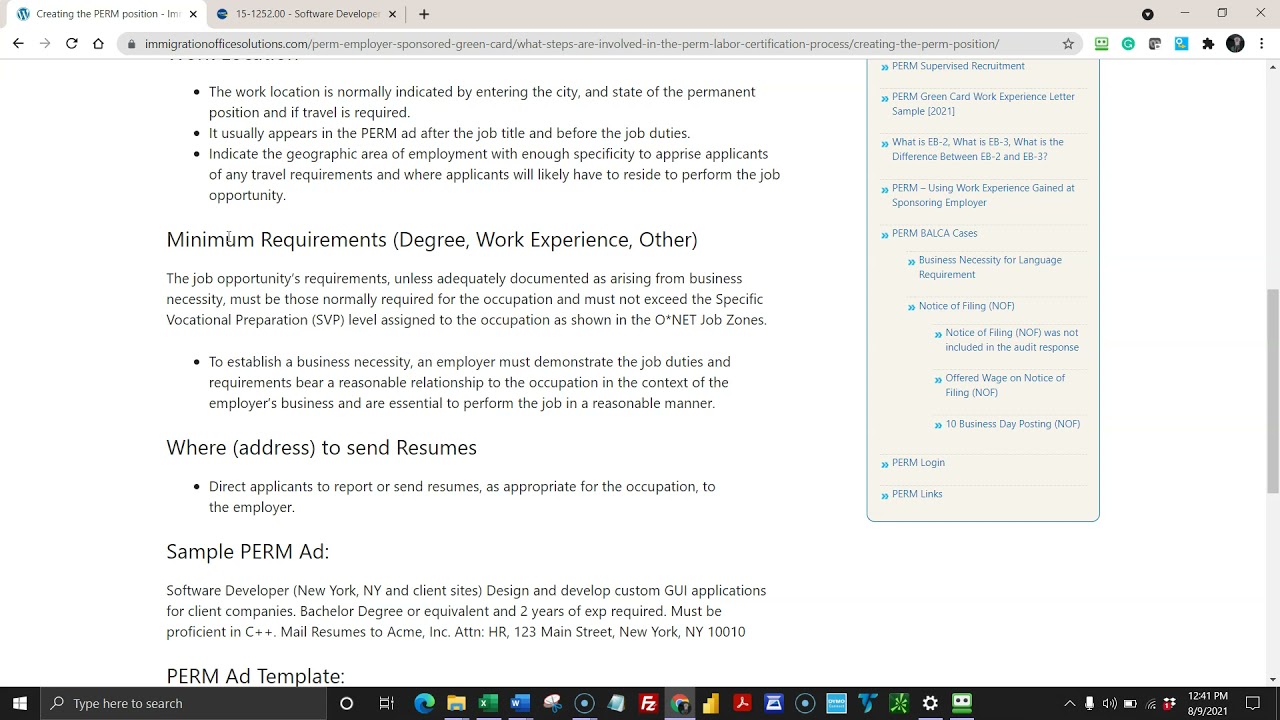Go back to the previous page
Screen dimensions: 1280x720
(18, 44)
